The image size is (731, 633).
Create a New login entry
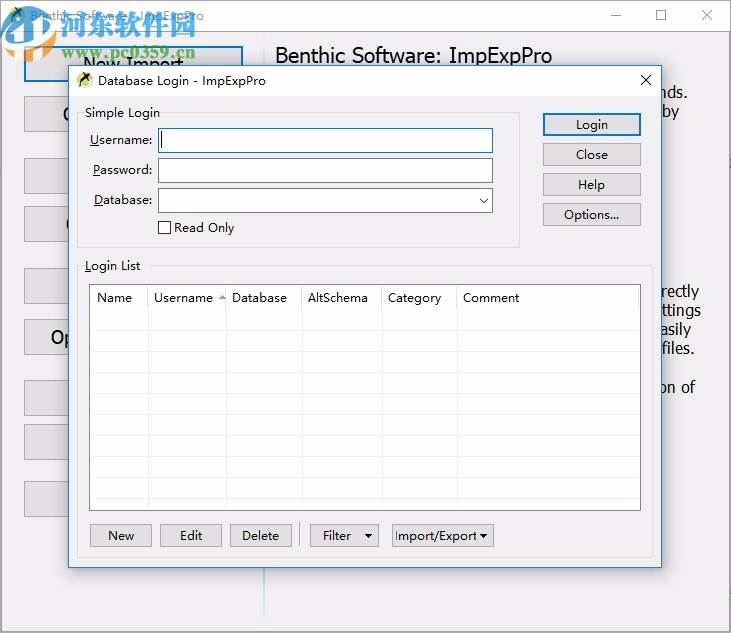(121, 536)
